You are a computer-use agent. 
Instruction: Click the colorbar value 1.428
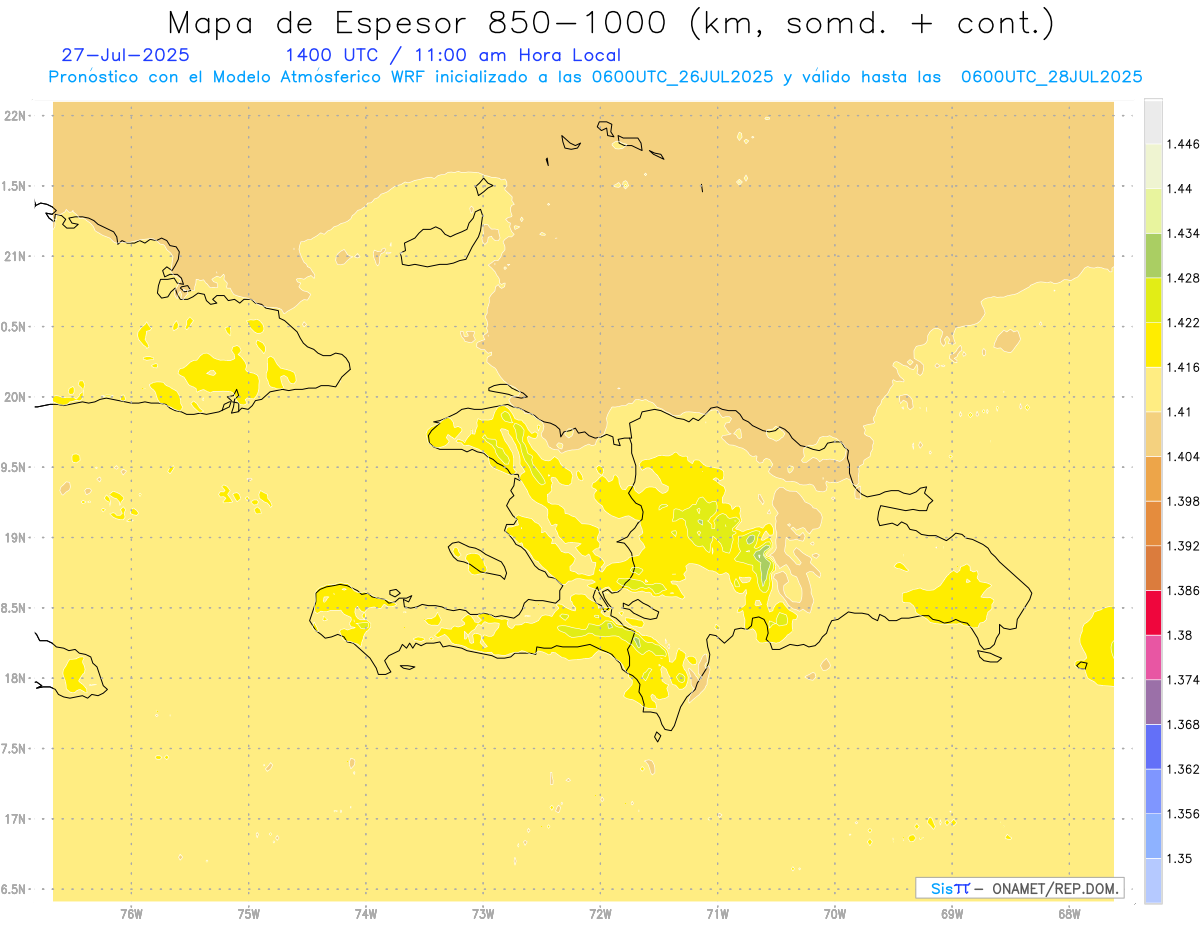[1185, 278]
